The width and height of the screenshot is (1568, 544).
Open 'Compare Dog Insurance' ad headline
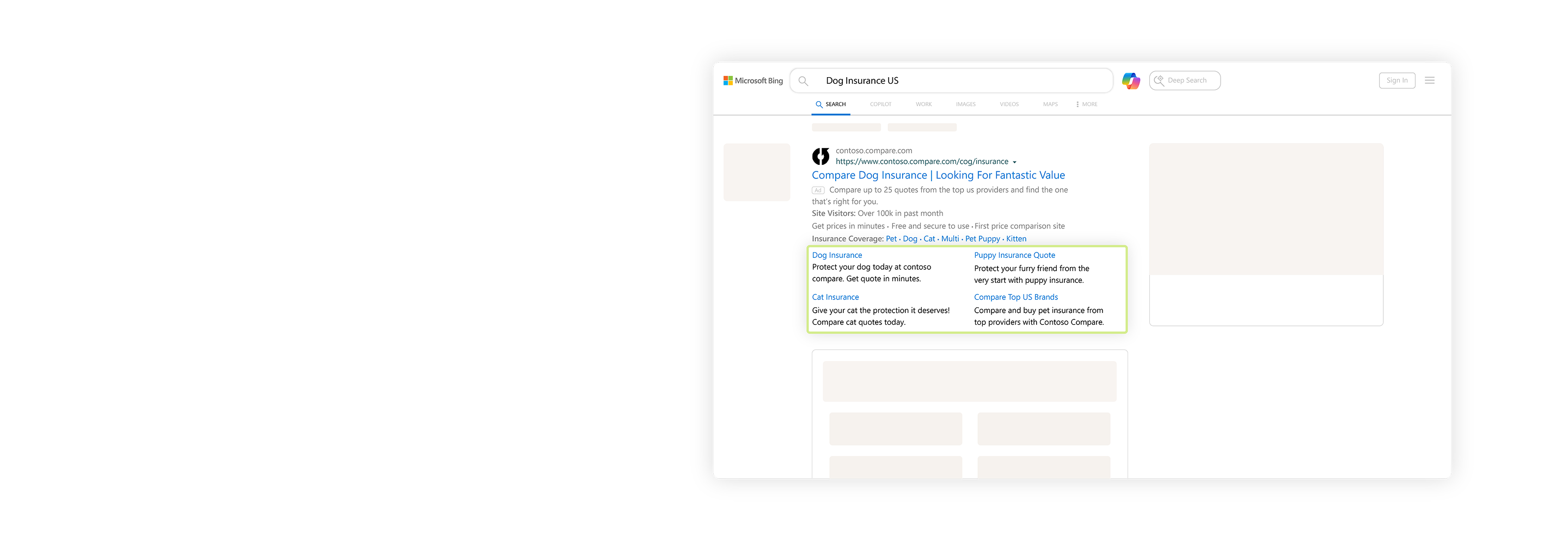(938, 175)
